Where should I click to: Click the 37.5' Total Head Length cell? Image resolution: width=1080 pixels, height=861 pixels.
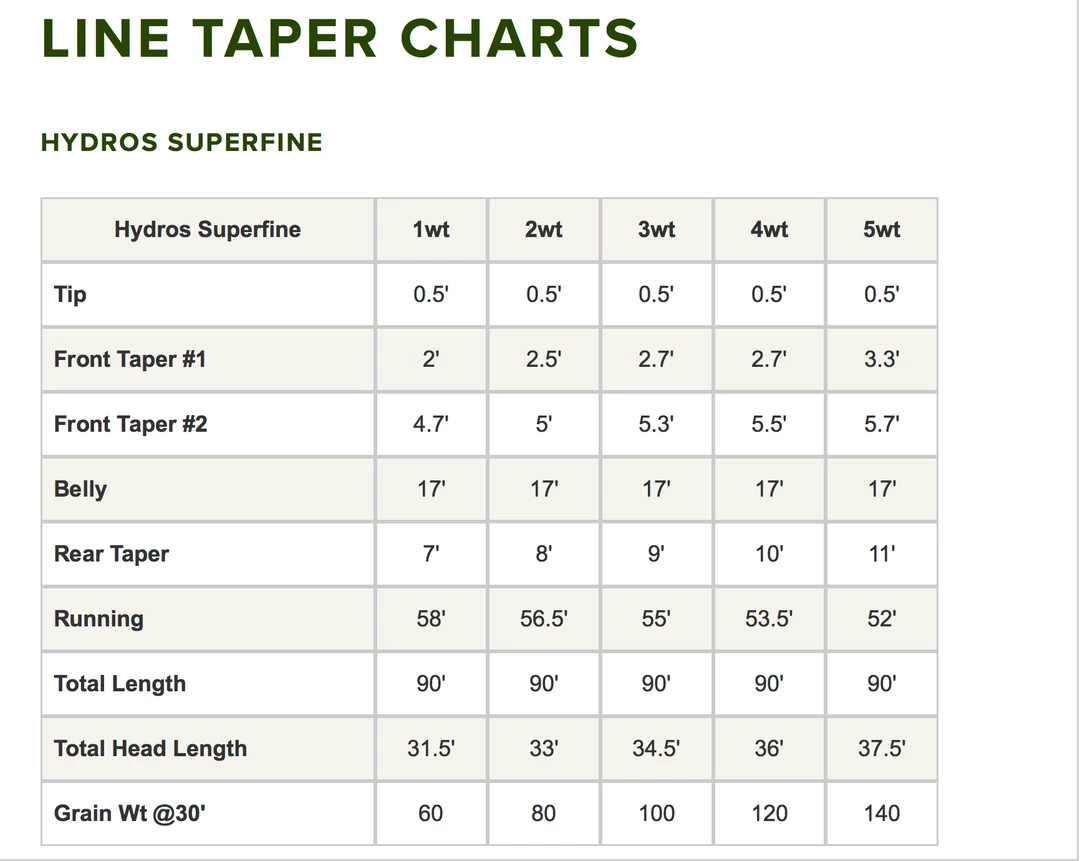[881, 749]
